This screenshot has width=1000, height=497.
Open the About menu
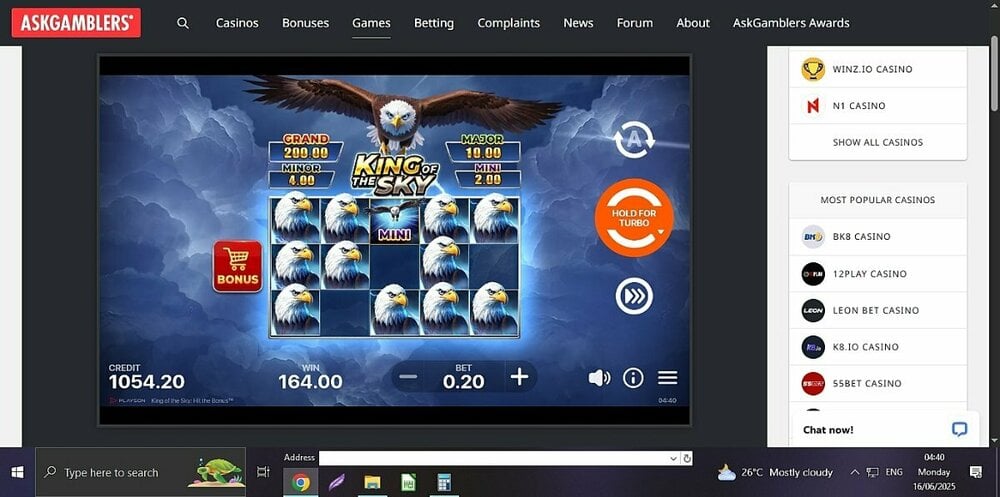(693, 23)
